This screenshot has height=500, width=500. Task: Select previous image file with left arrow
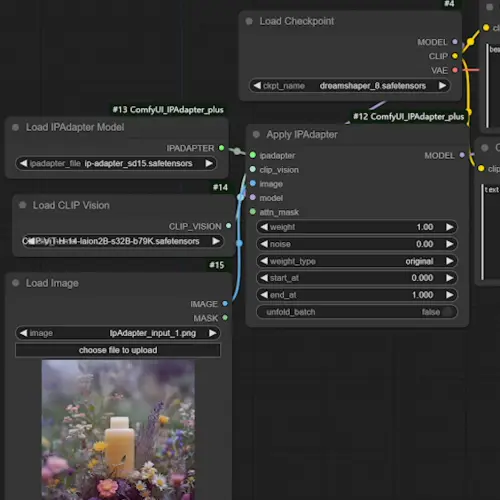click(23, 333)
